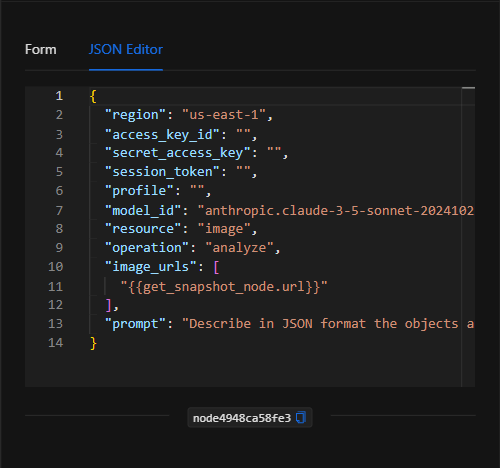This screenshot has height=468, width=500.
Task: Click the "prompt" key on line 13
Action: click(x=135, y=324)
